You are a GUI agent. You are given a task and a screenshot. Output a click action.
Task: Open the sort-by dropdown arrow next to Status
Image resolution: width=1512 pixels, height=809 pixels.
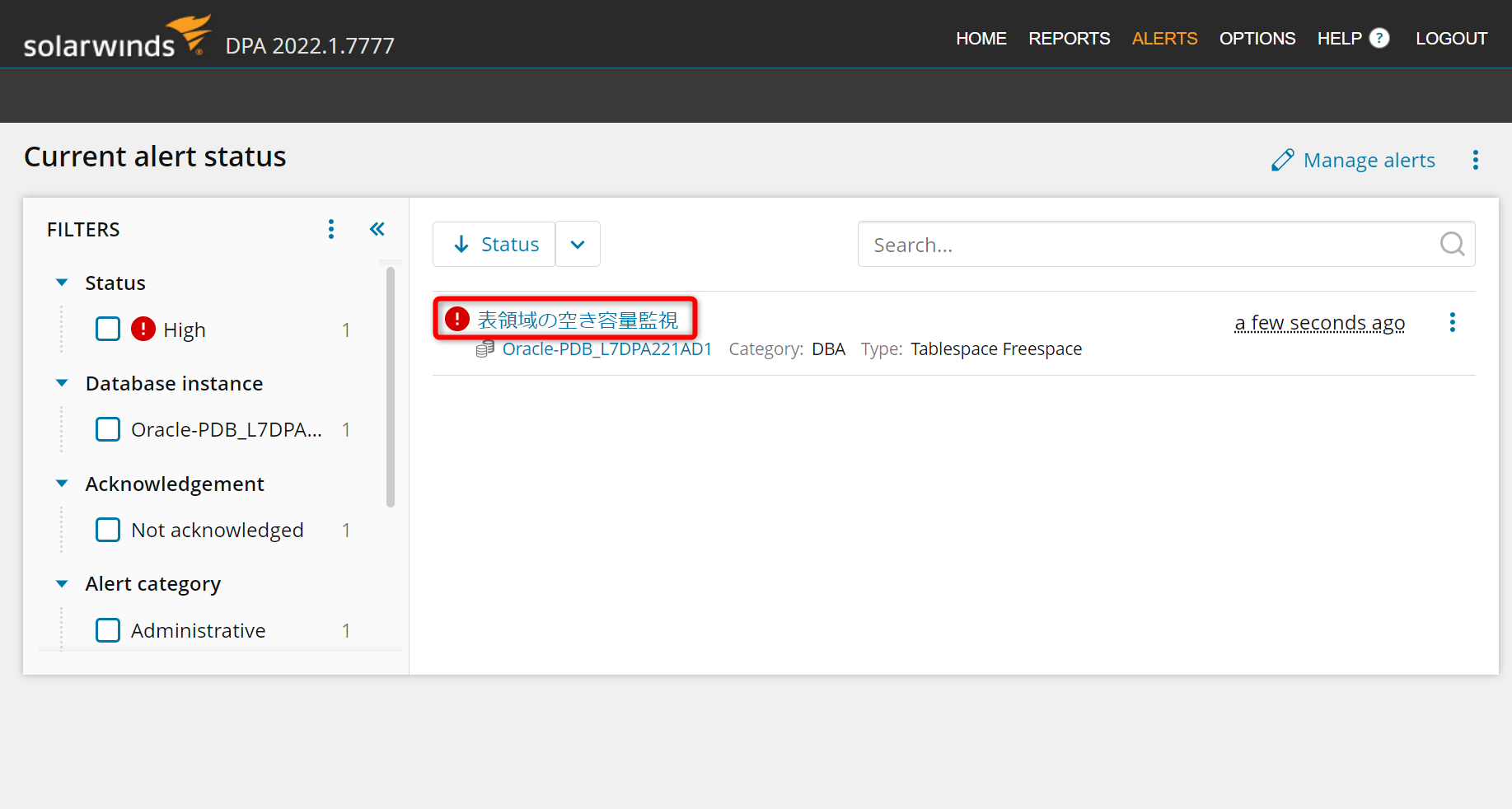coord(578,244)
